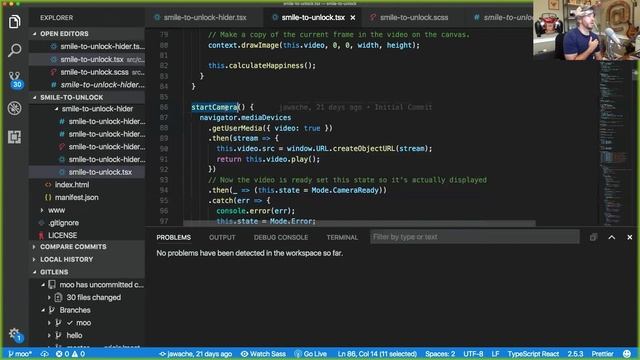Click the startCamera method name
640x360 pixels.
(x=215, y=107)
